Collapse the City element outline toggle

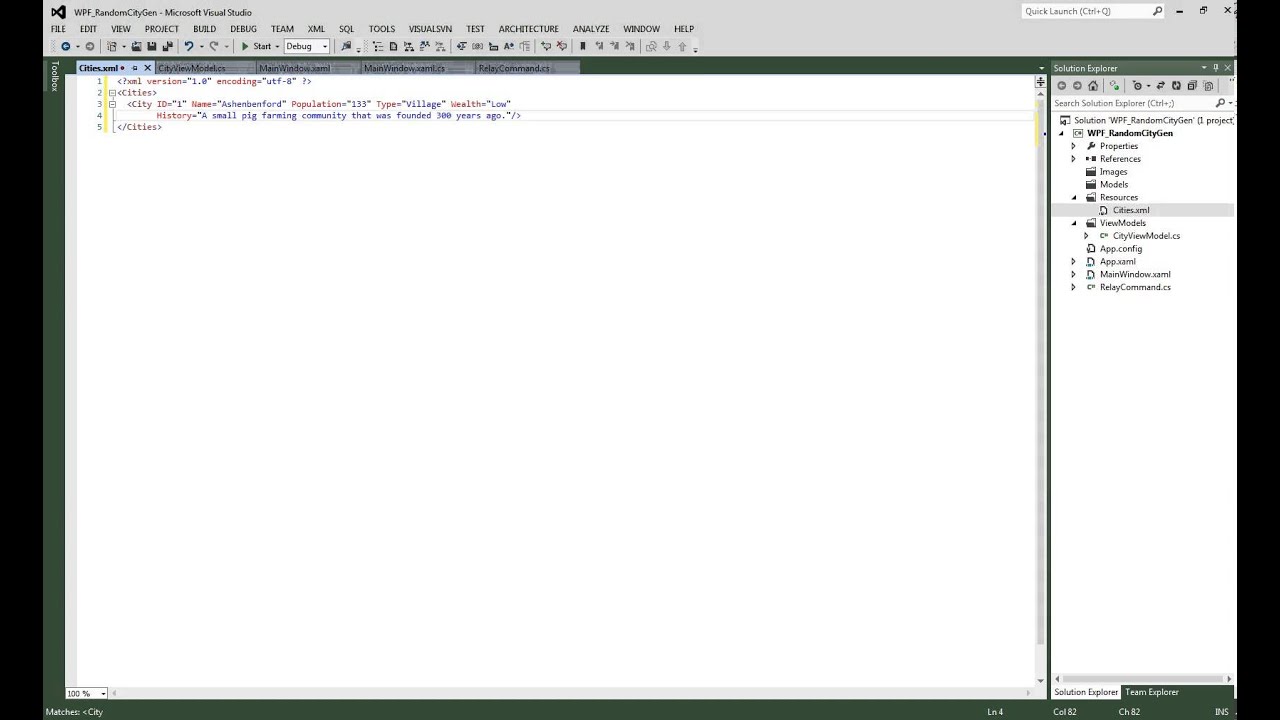click(112, 104)
